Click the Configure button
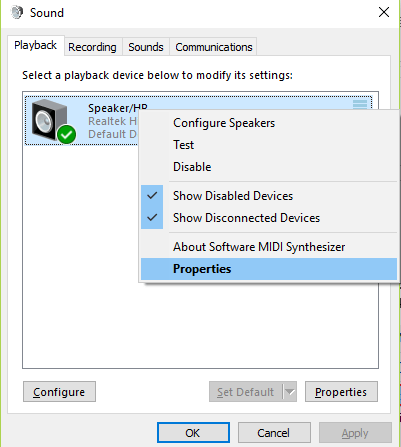 59,392
